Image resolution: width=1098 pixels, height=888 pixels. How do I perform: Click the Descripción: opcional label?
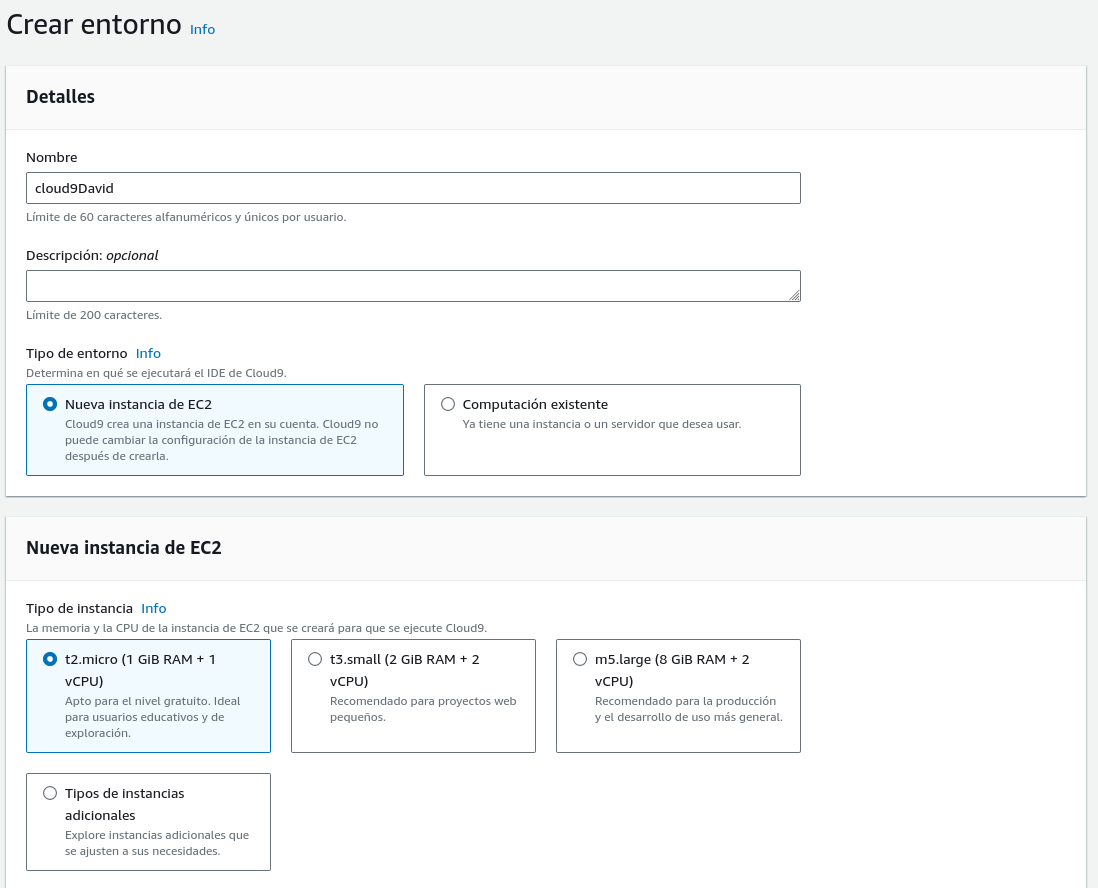coord(92,255)
